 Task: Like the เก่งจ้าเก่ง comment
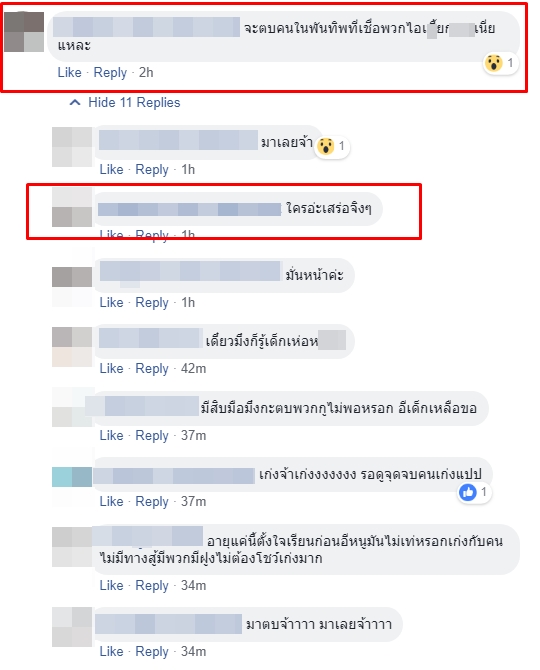[111, 501]
